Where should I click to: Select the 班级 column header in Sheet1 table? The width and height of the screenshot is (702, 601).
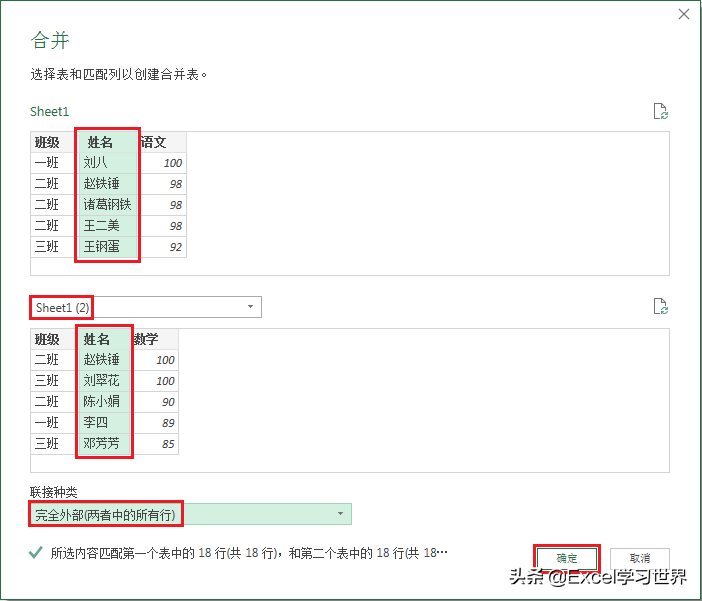click(53, 142)
